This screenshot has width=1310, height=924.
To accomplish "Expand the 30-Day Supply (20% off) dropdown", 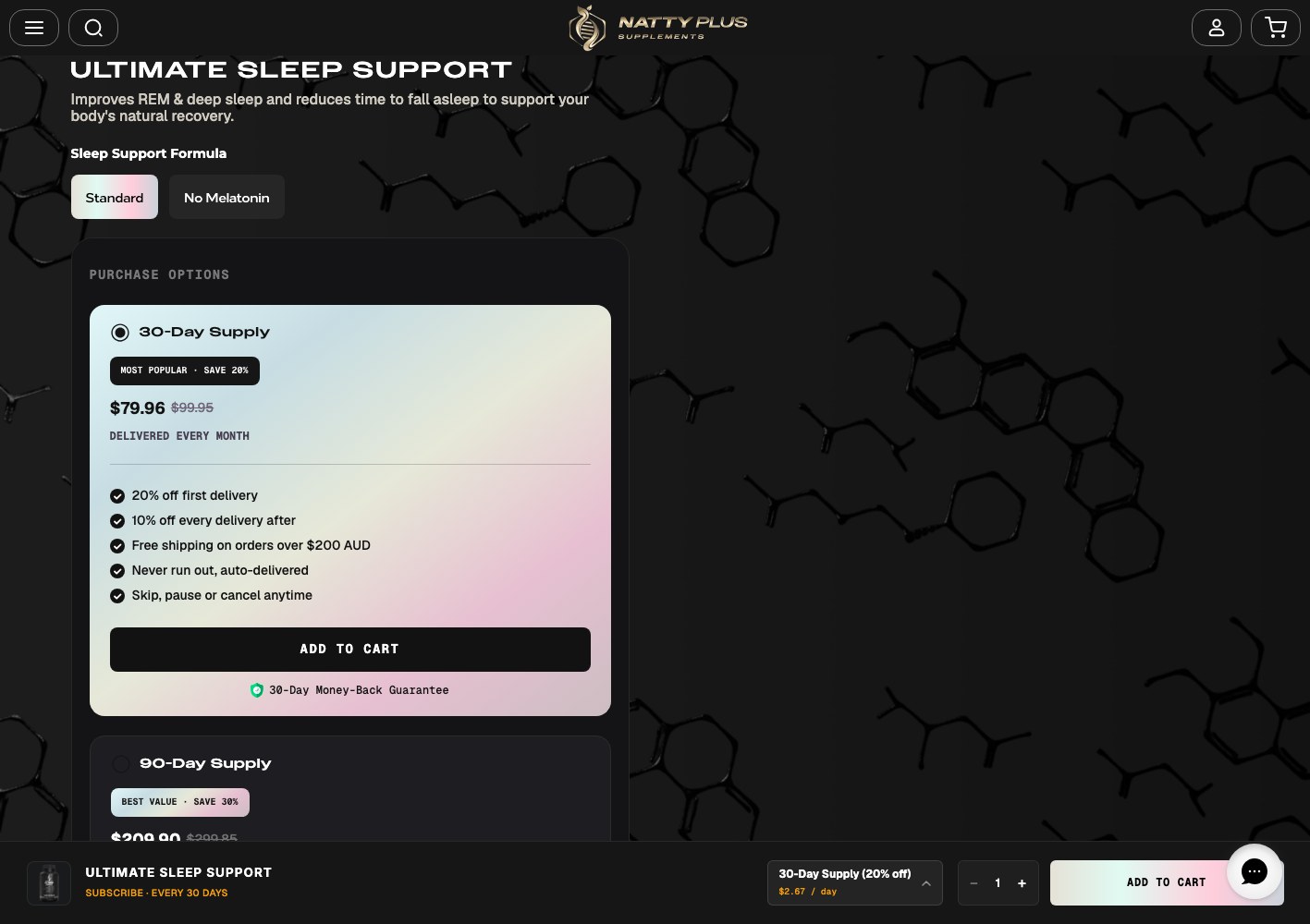I will 855,882.
